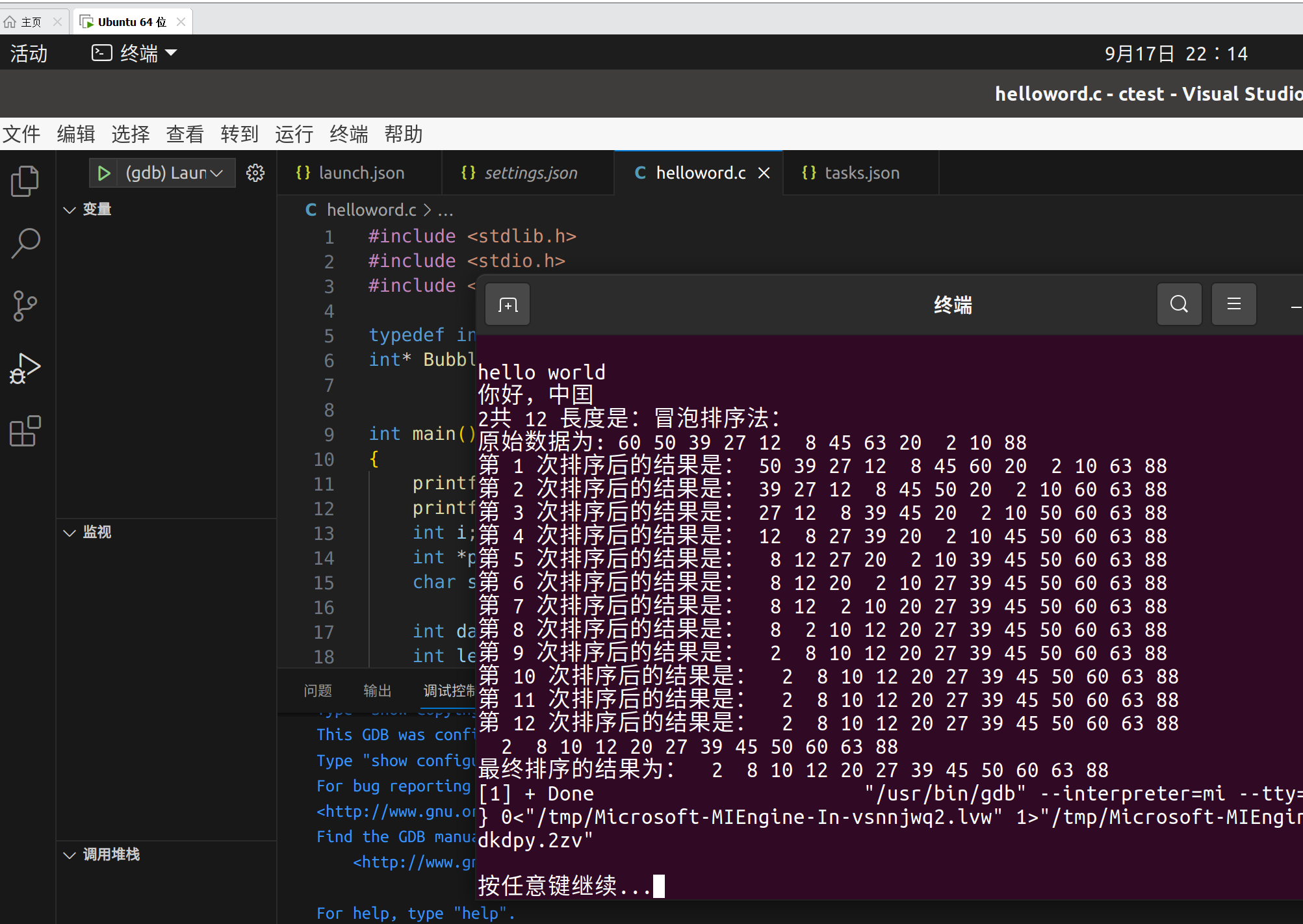Click the terminal window search icon

1179,304
